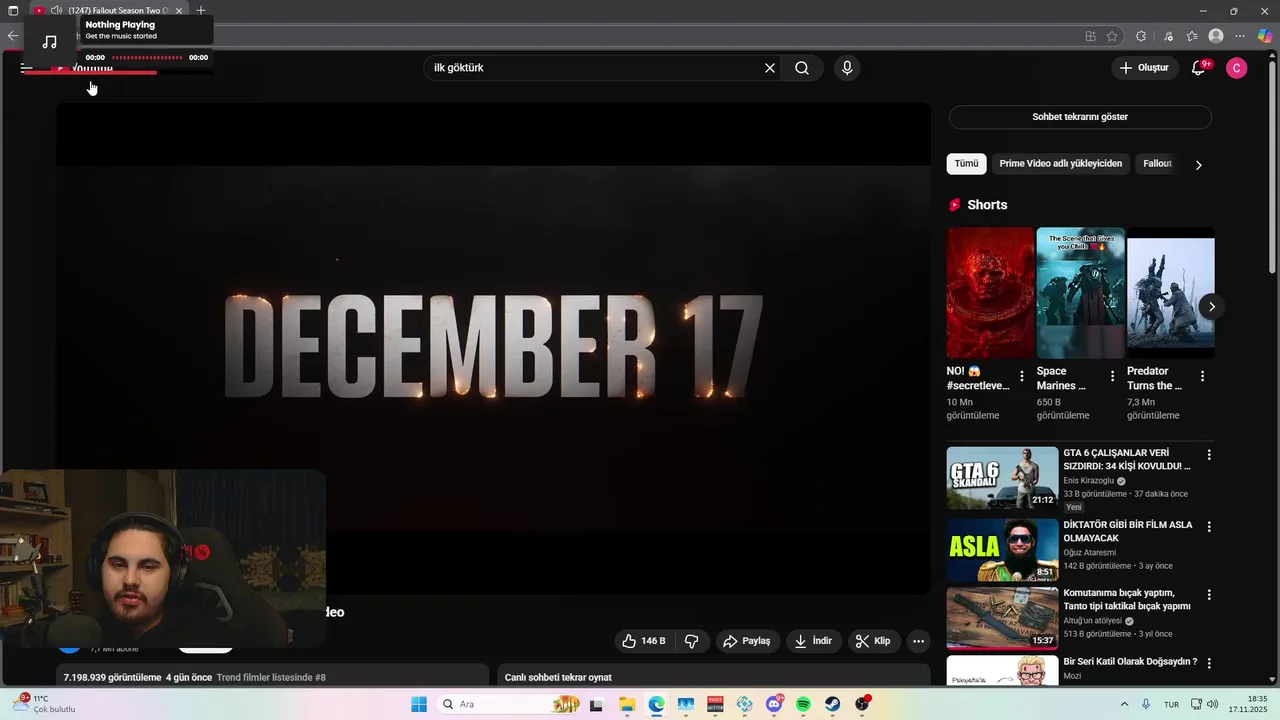Open Komutanıma bıçak yaptım video
Viewport: 1280px width, 720px height.
[x=1127, y=599]
